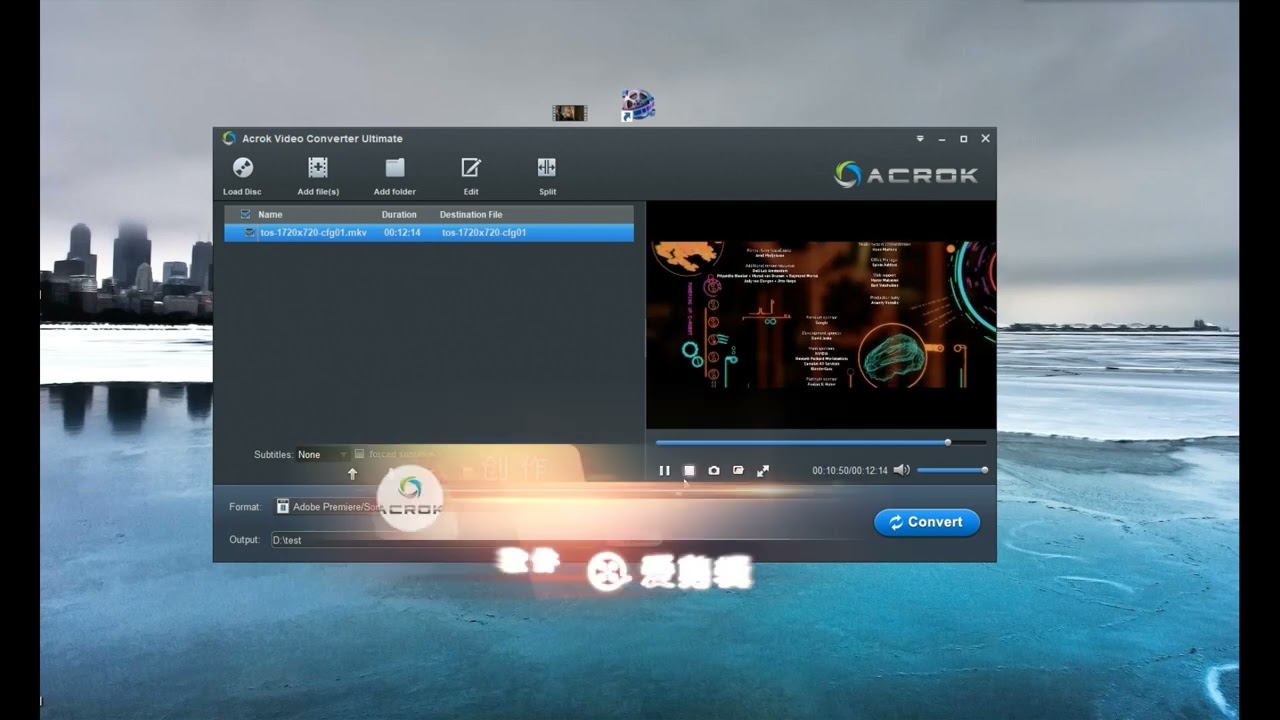Move the selected item up with the arrow
Screen dimensions: 1280x720
[352, 474]
